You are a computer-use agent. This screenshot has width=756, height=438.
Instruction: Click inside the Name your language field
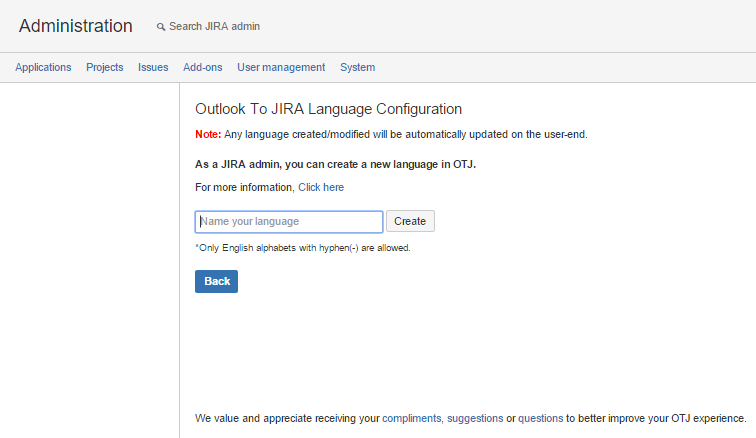pos(289,222)
